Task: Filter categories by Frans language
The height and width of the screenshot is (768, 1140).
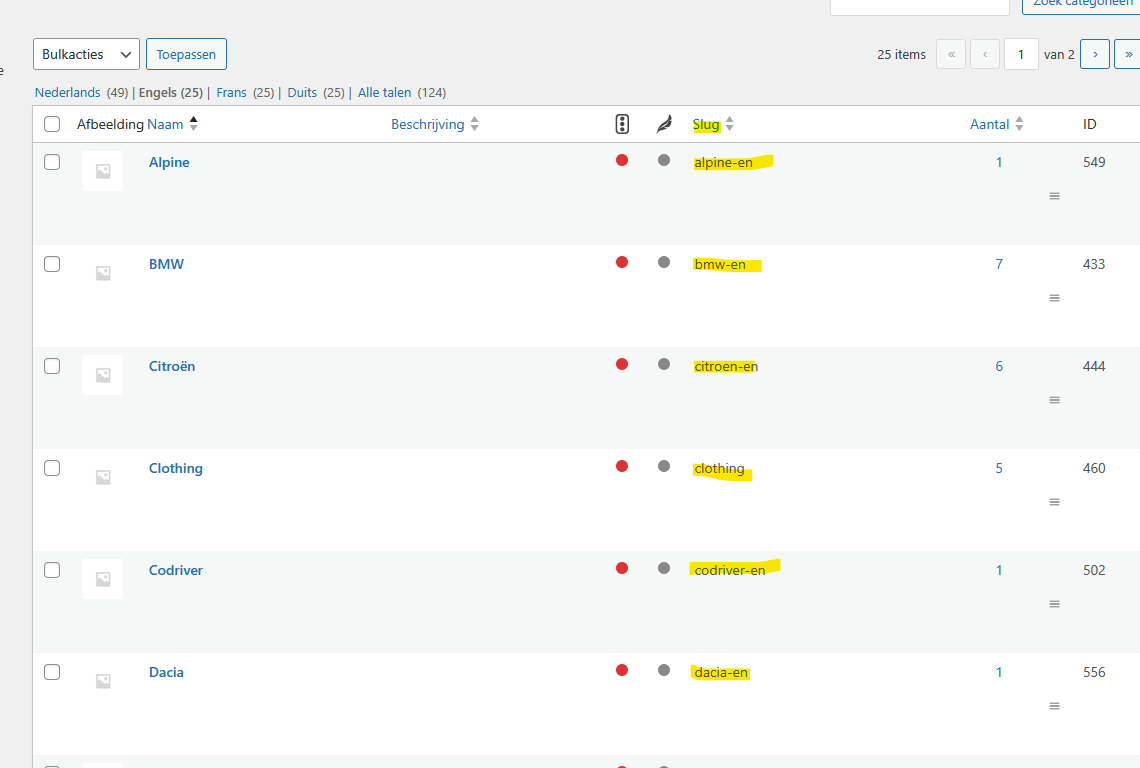Action: click(x=231, y=92)
